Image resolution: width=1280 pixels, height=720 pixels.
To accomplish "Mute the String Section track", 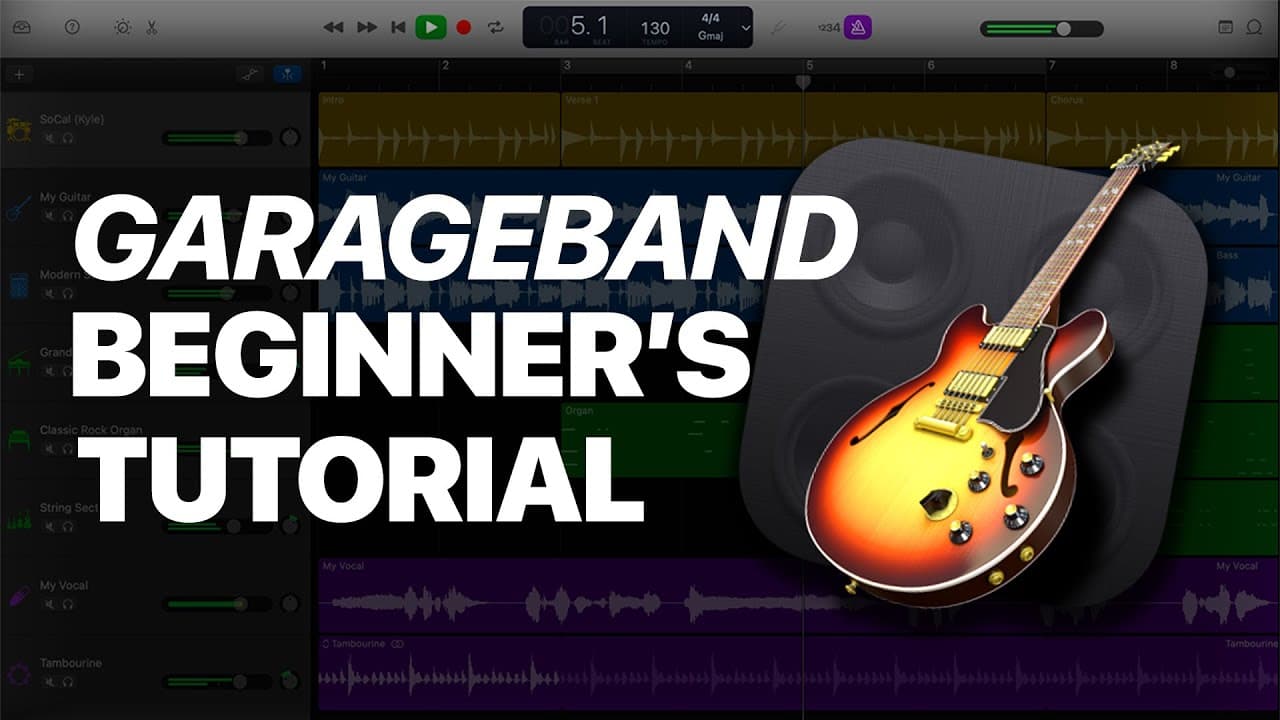I will (x=48, y=526).
